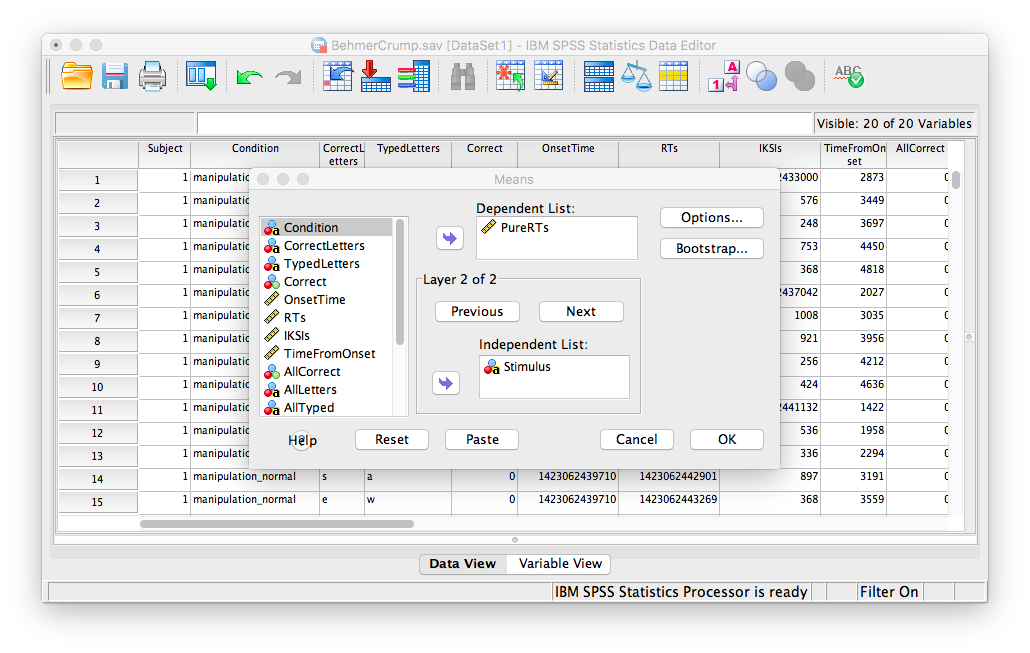The height and width of the screenshot is (653, 1030).
Task: Select TimeFromOnset in variable list
Action: [326, 353]
